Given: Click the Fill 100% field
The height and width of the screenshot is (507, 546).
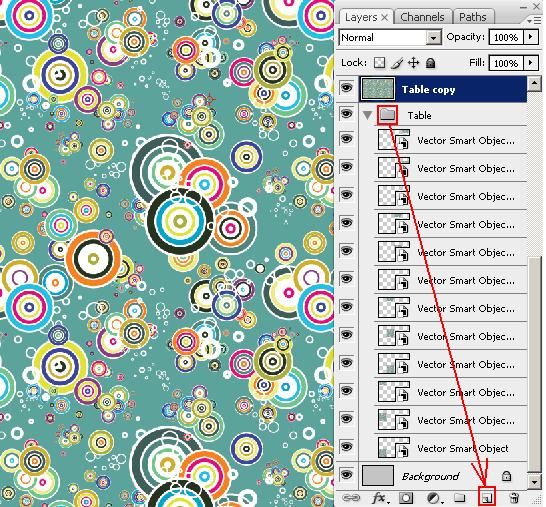Looking at the screenshot, I should pyautogui.click(x=506, y=63).
